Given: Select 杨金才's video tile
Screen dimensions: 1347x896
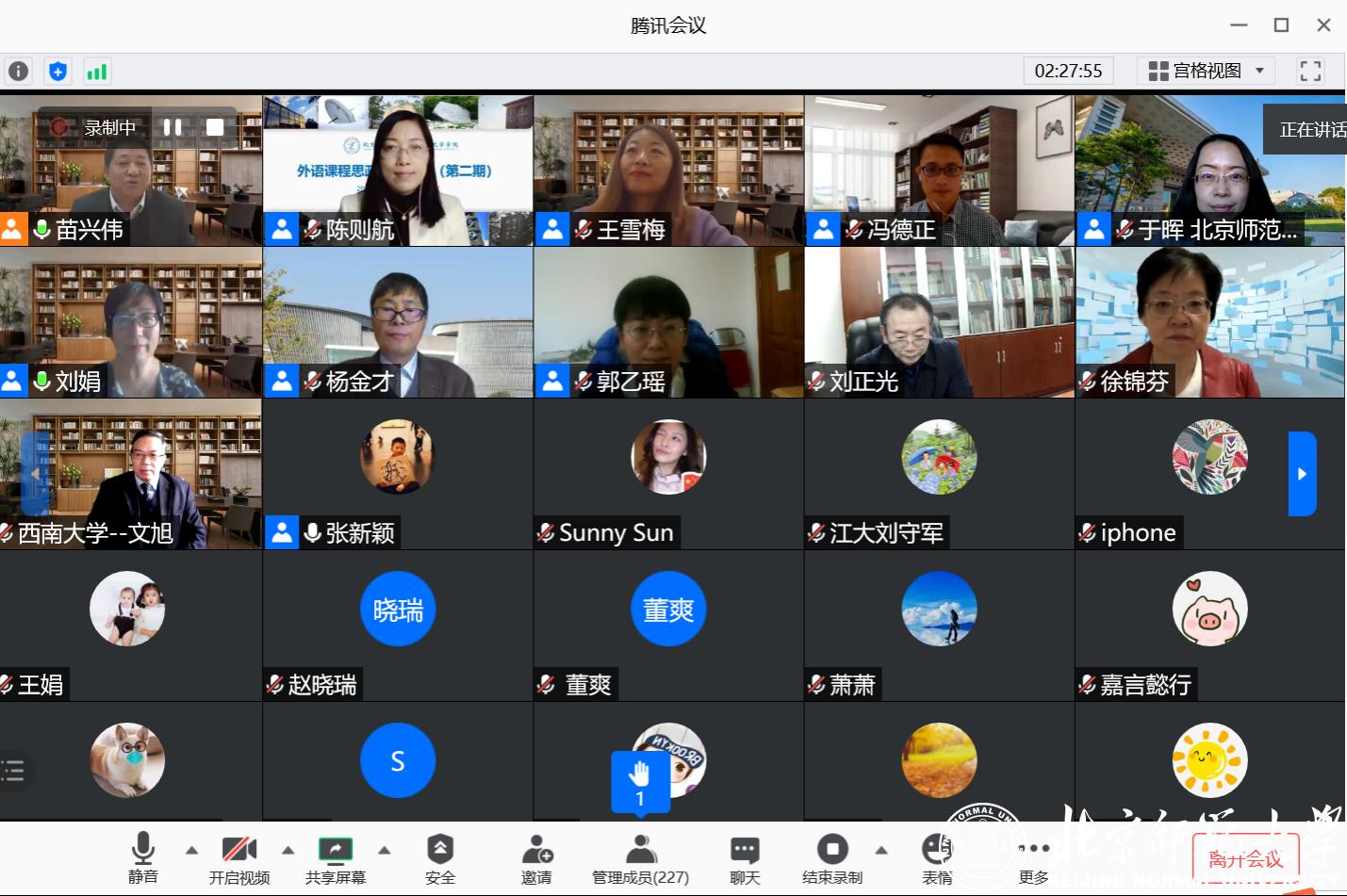Looking at the screenshot, I should [x=398, y=322].
